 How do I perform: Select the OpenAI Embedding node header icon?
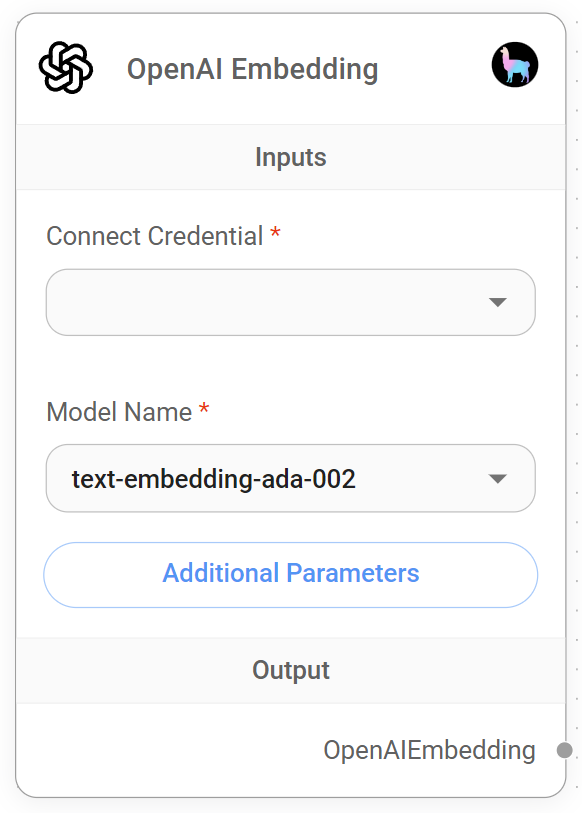[68, 68]
